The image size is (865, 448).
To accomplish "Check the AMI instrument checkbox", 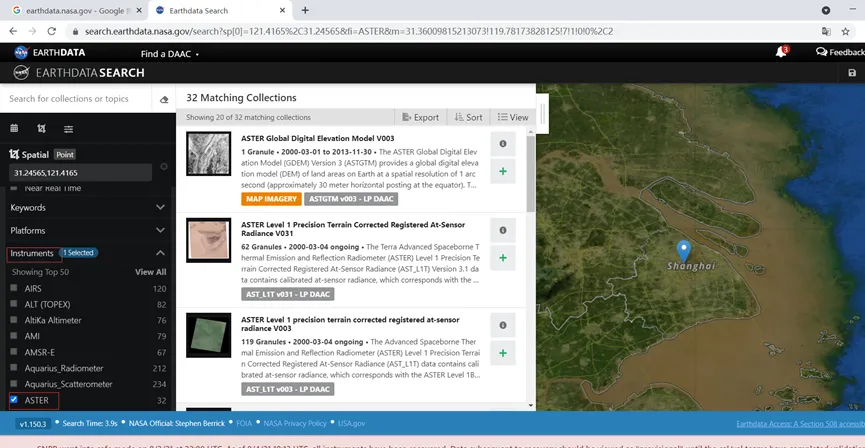I will point(14,335).
